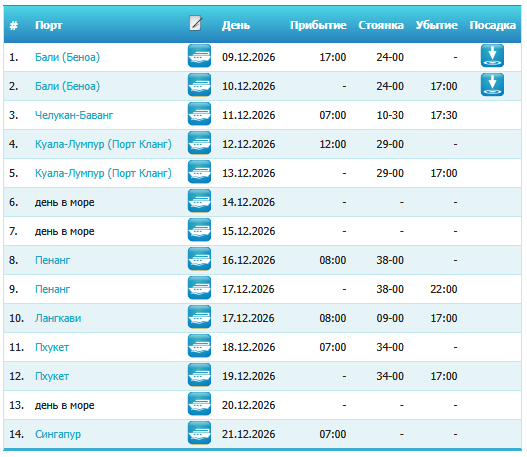Click the note/edit icon in the header
Viewport: 527px width, 457px height.
pos(195,23)
